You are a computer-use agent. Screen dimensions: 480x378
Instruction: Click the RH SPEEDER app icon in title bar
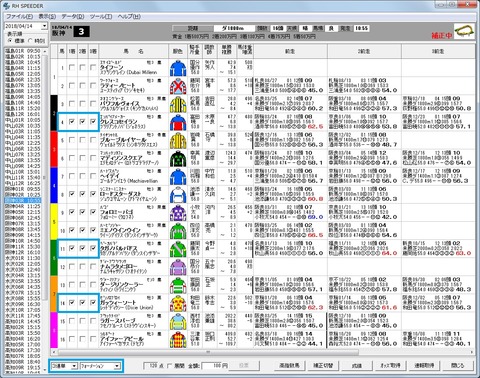[x=6, y=6]
